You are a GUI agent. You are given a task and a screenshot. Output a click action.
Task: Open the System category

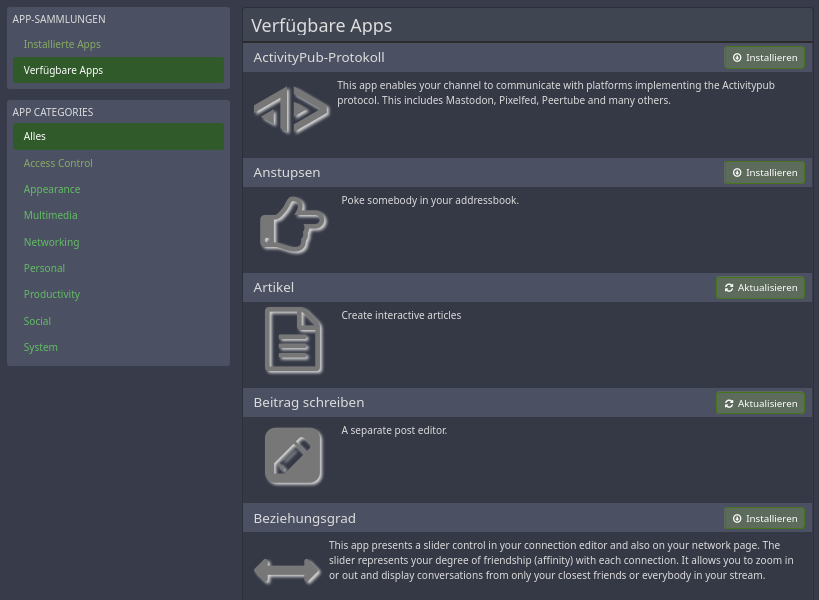(41, 347)
